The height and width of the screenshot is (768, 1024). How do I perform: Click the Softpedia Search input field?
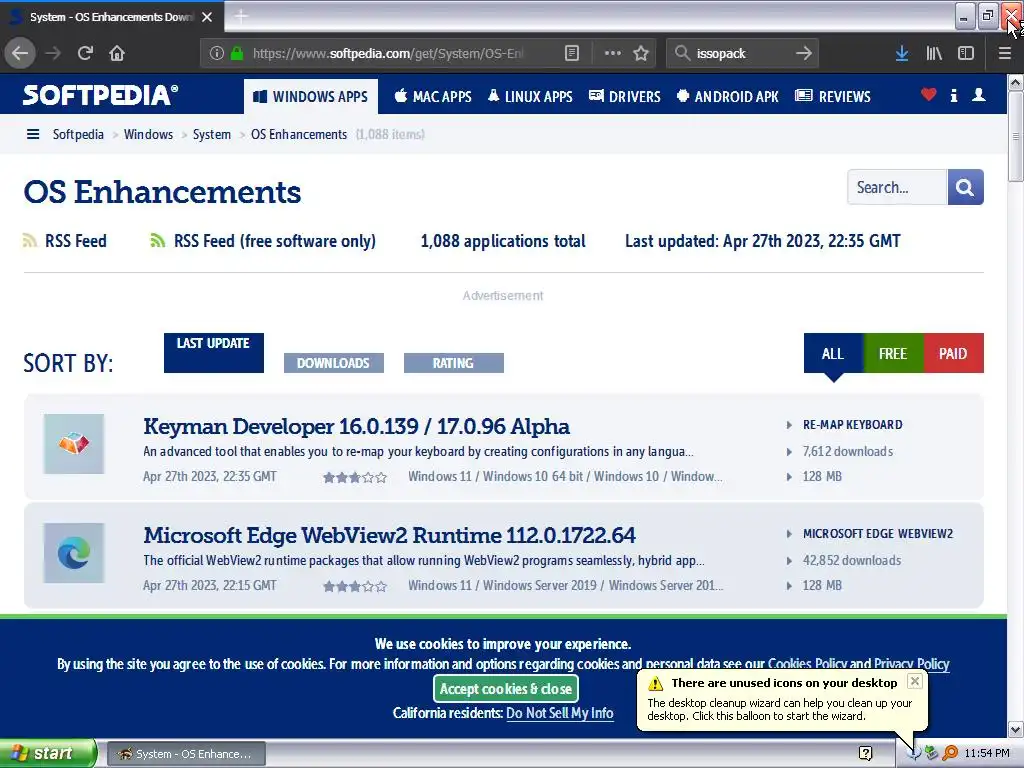(897, 187)
